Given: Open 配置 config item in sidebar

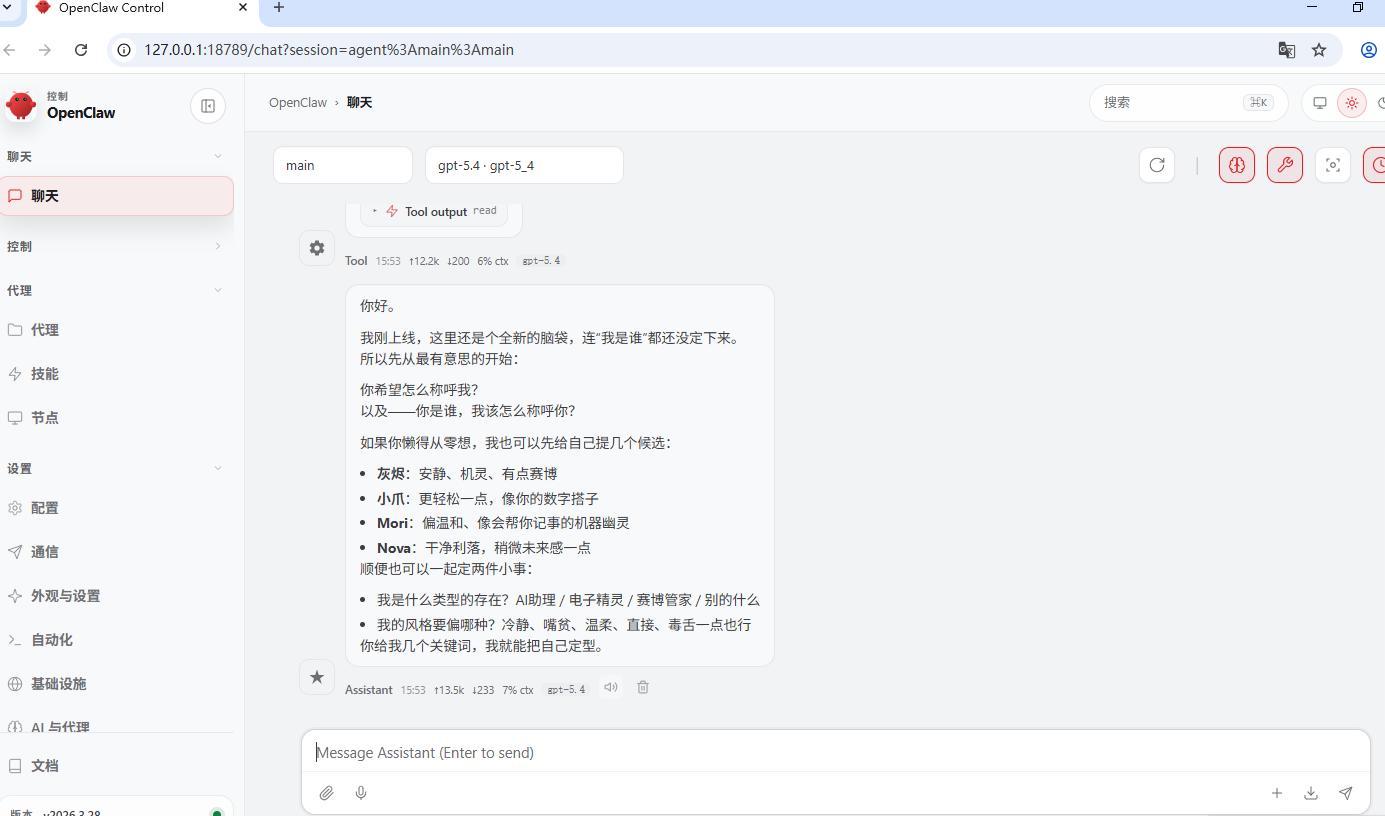Looking at the screenshot, I should coord(117,508).
